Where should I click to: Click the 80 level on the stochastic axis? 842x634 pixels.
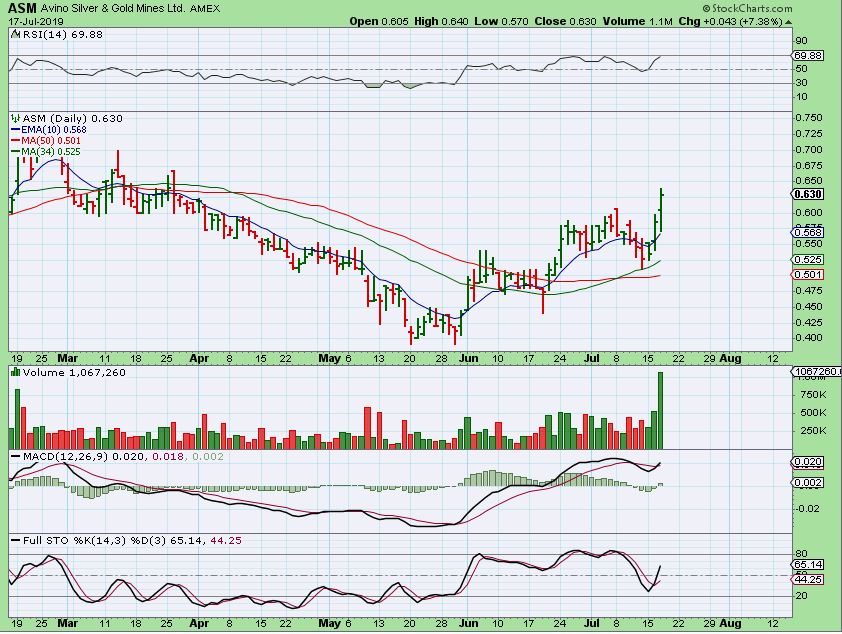(801, 554)
